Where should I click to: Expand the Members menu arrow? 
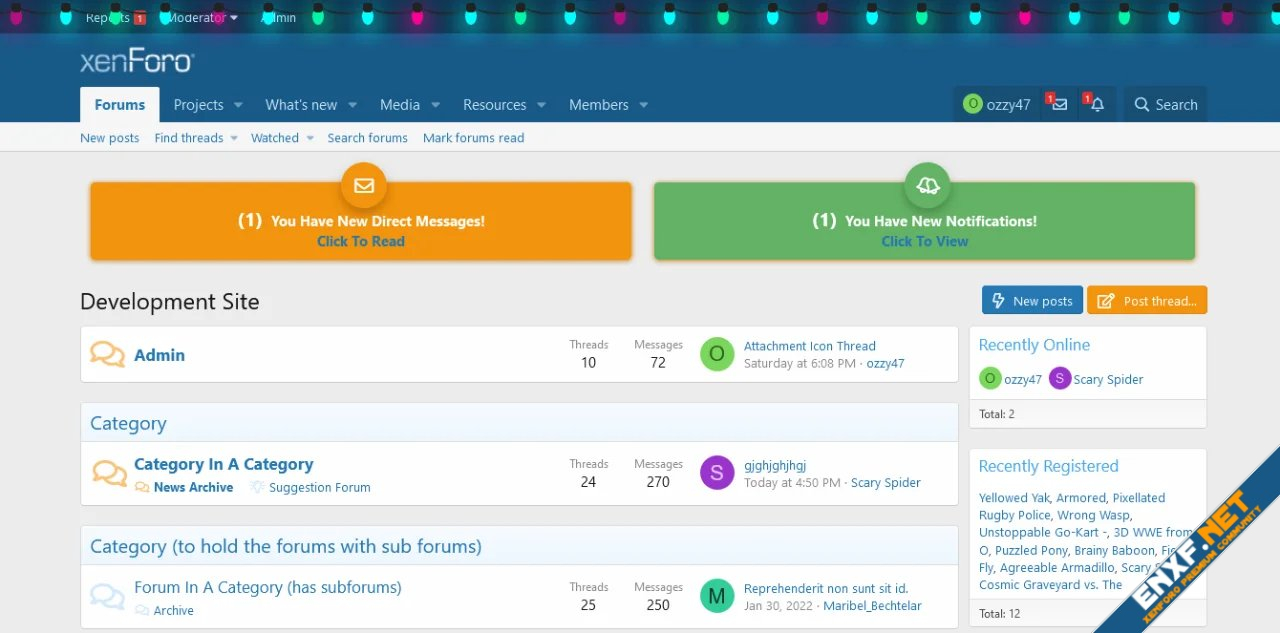tap(643, 105)
